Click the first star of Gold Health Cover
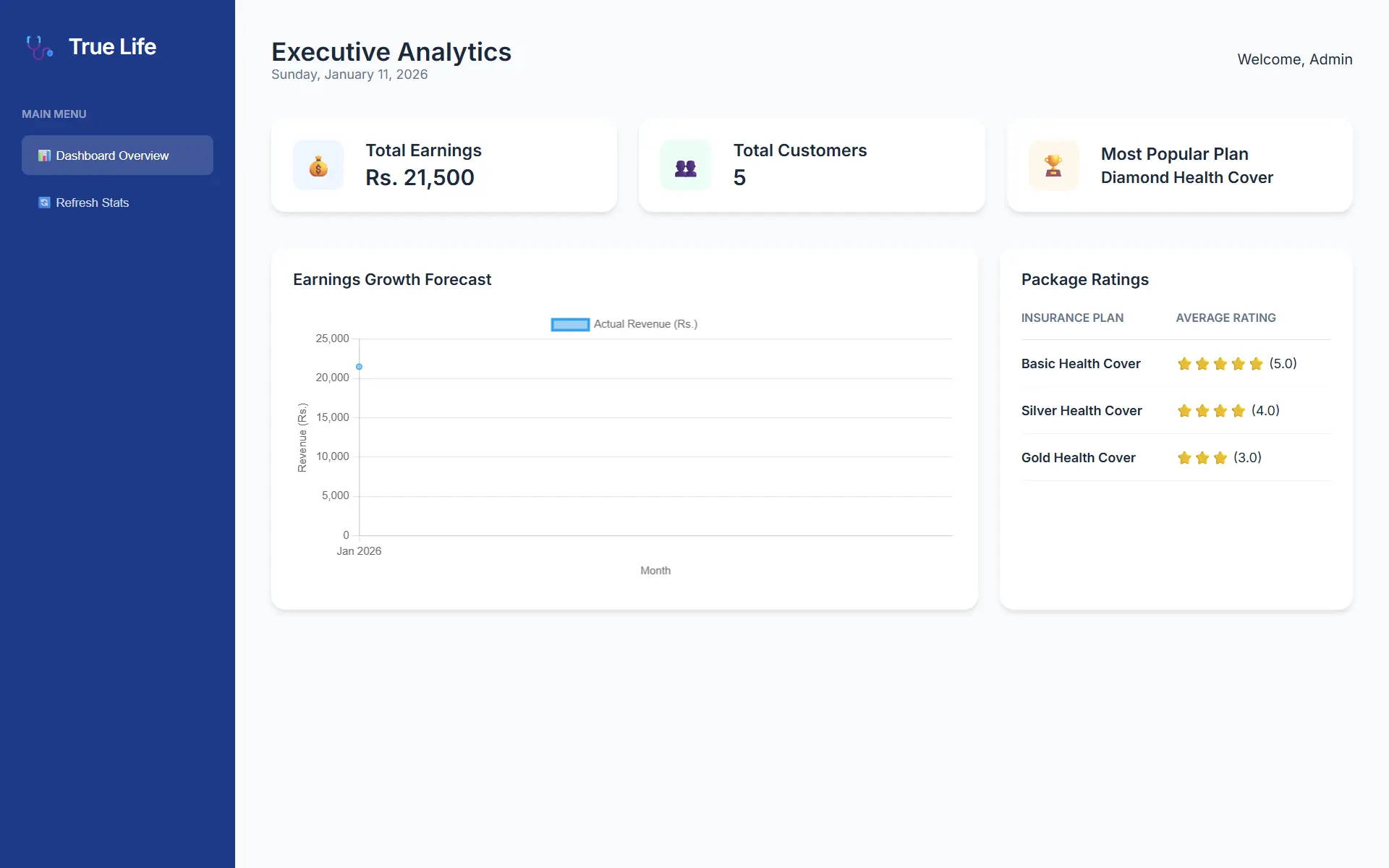 1184,458
